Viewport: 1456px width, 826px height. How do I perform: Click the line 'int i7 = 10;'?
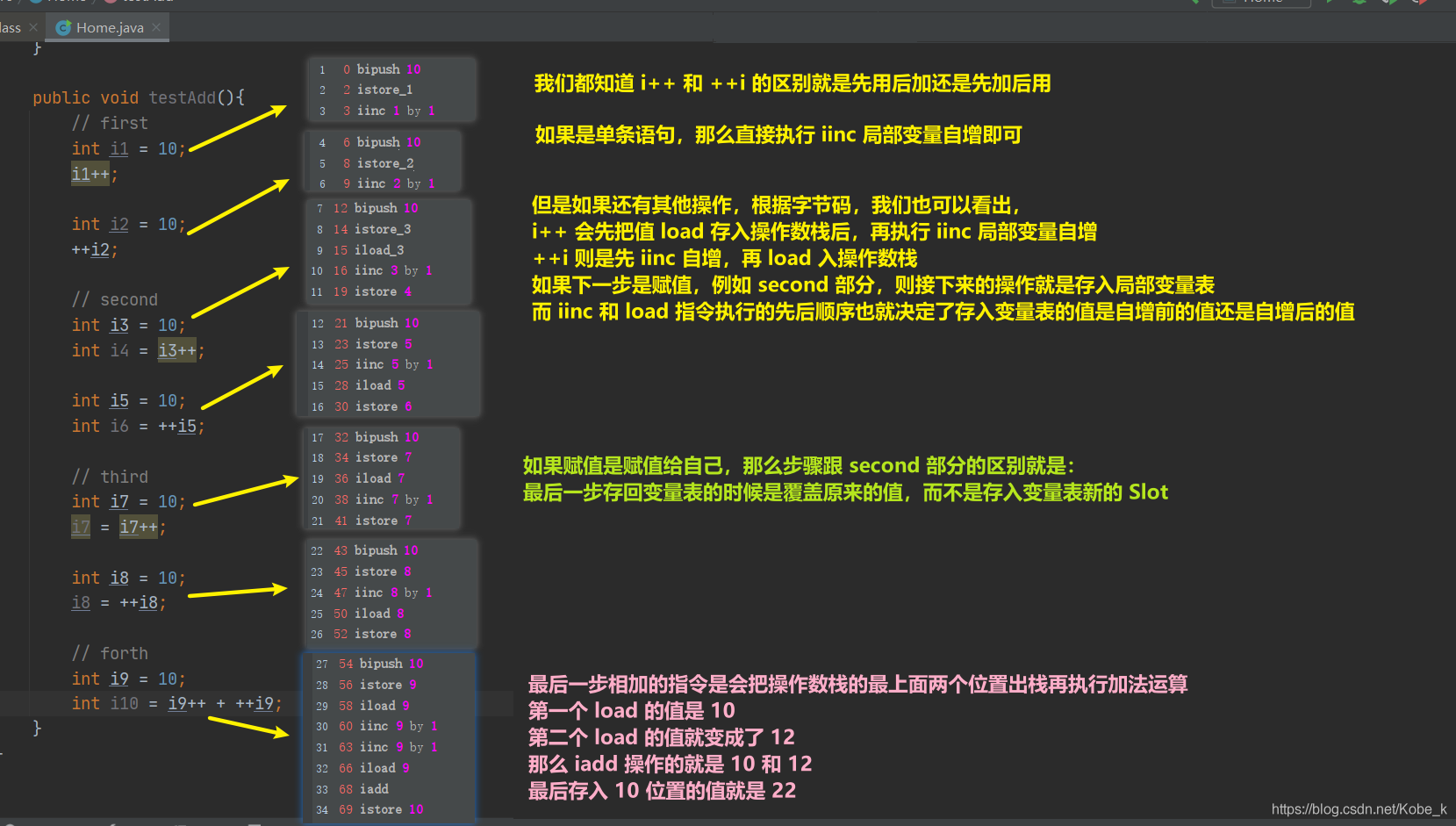coord(129,501)
